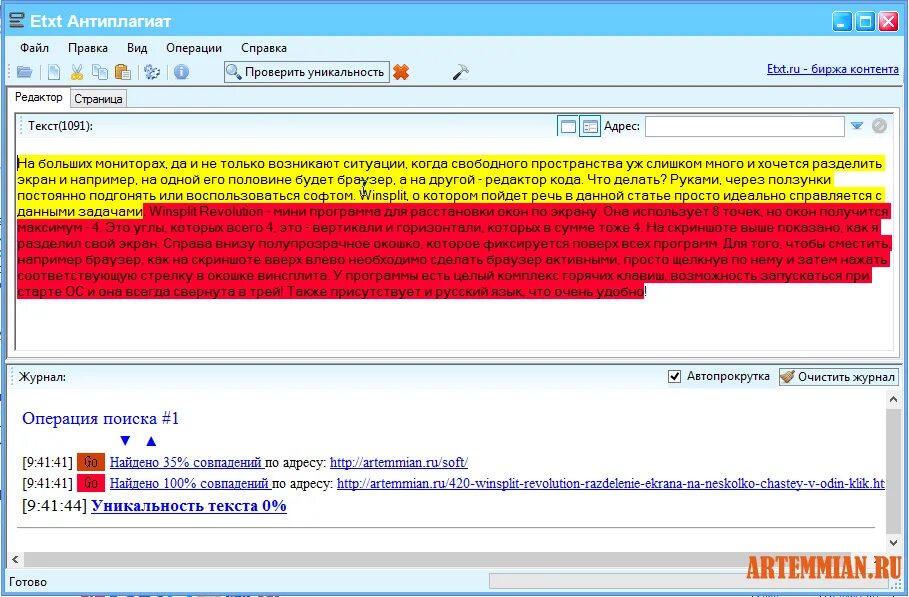Click the hammer tool icon in toolbar
Viewport: 909px width, 597px height.
pyautogui.click(x=460, y=72)
